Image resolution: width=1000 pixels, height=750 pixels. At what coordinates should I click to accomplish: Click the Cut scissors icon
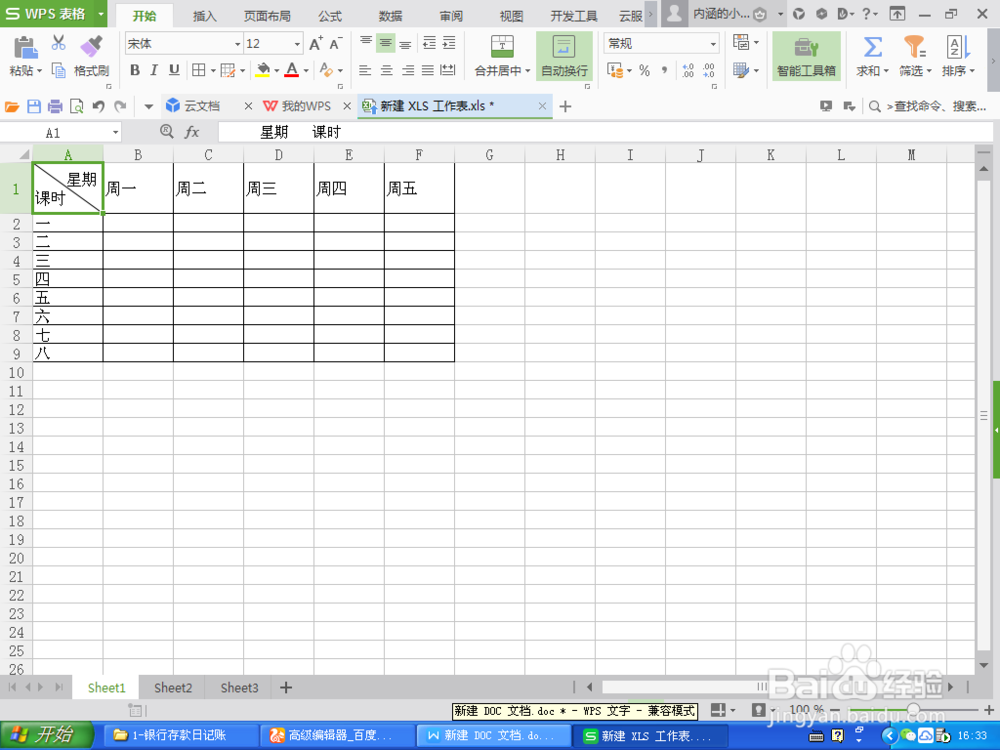coord(59,43)
